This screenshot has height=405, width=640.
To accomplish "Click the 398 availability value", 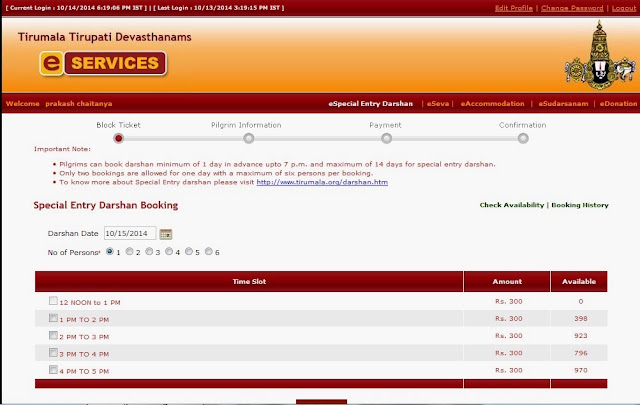I will pyautogui.click(x=580, y=318).
